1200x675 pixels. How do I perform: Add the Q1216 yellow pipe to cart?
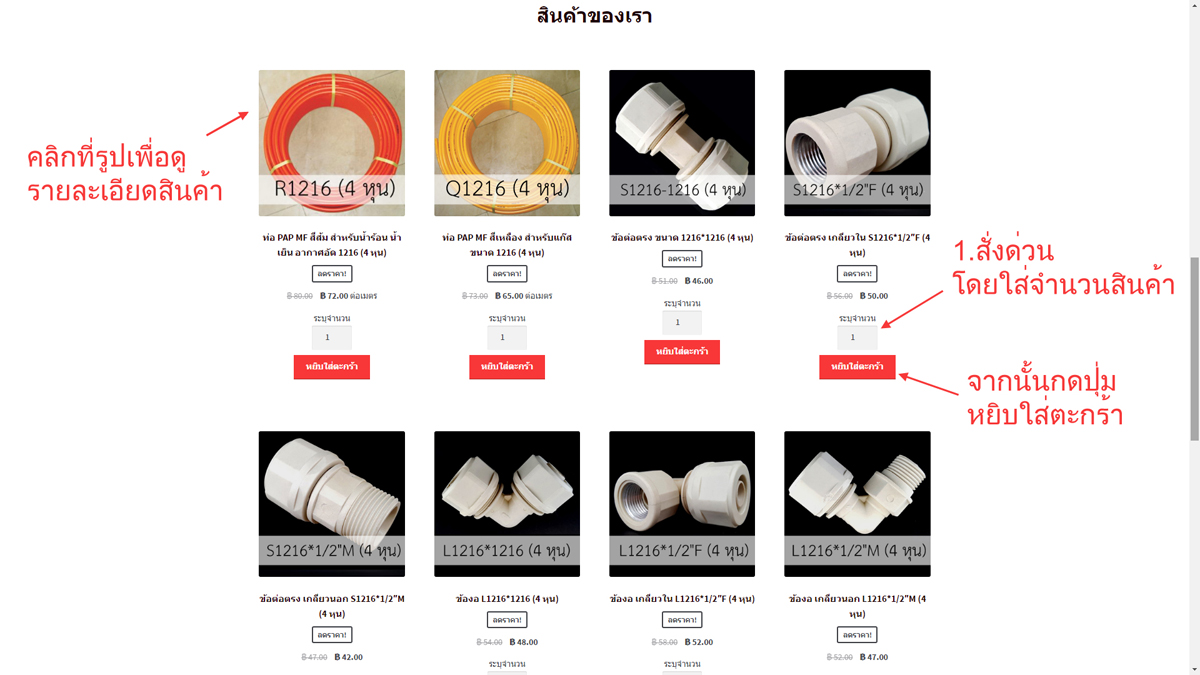point(507,367)
